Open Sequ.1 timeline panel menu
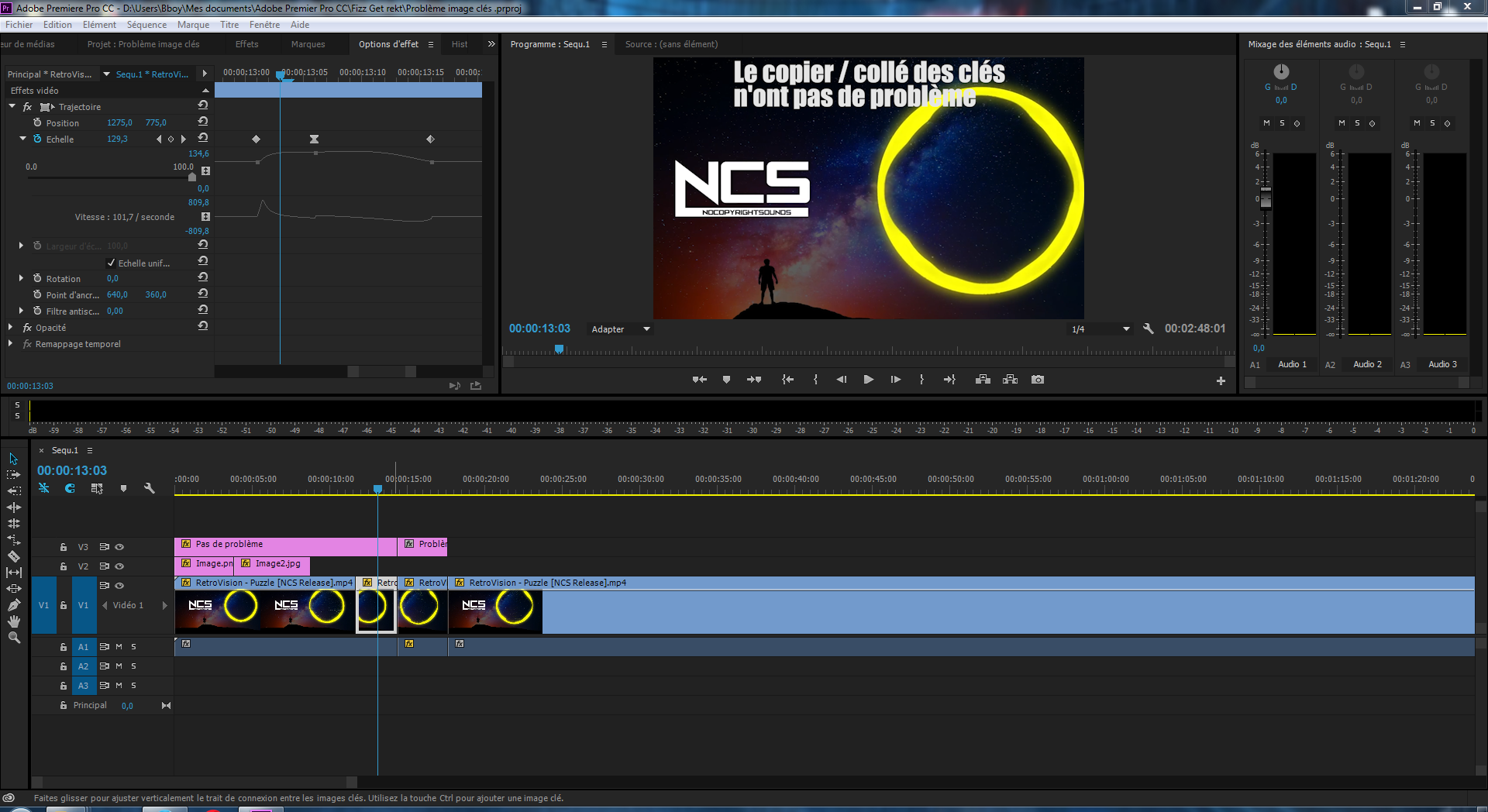 [x=90, y=450]
